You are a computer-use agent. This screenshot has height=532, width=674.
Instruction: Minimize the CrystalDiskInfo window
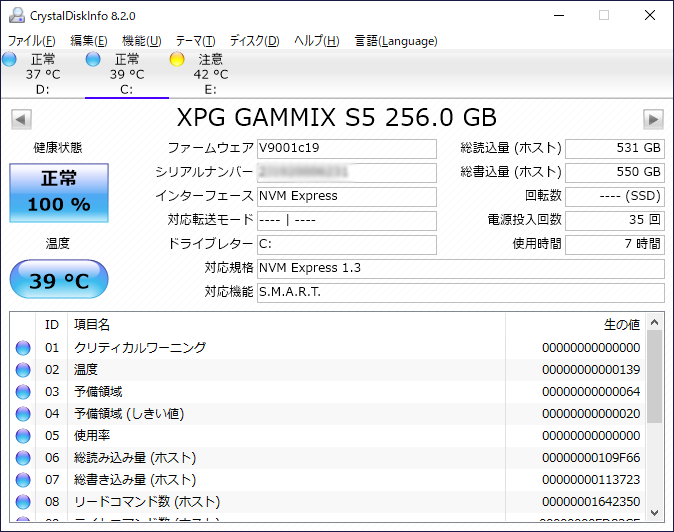click(559, 15)
